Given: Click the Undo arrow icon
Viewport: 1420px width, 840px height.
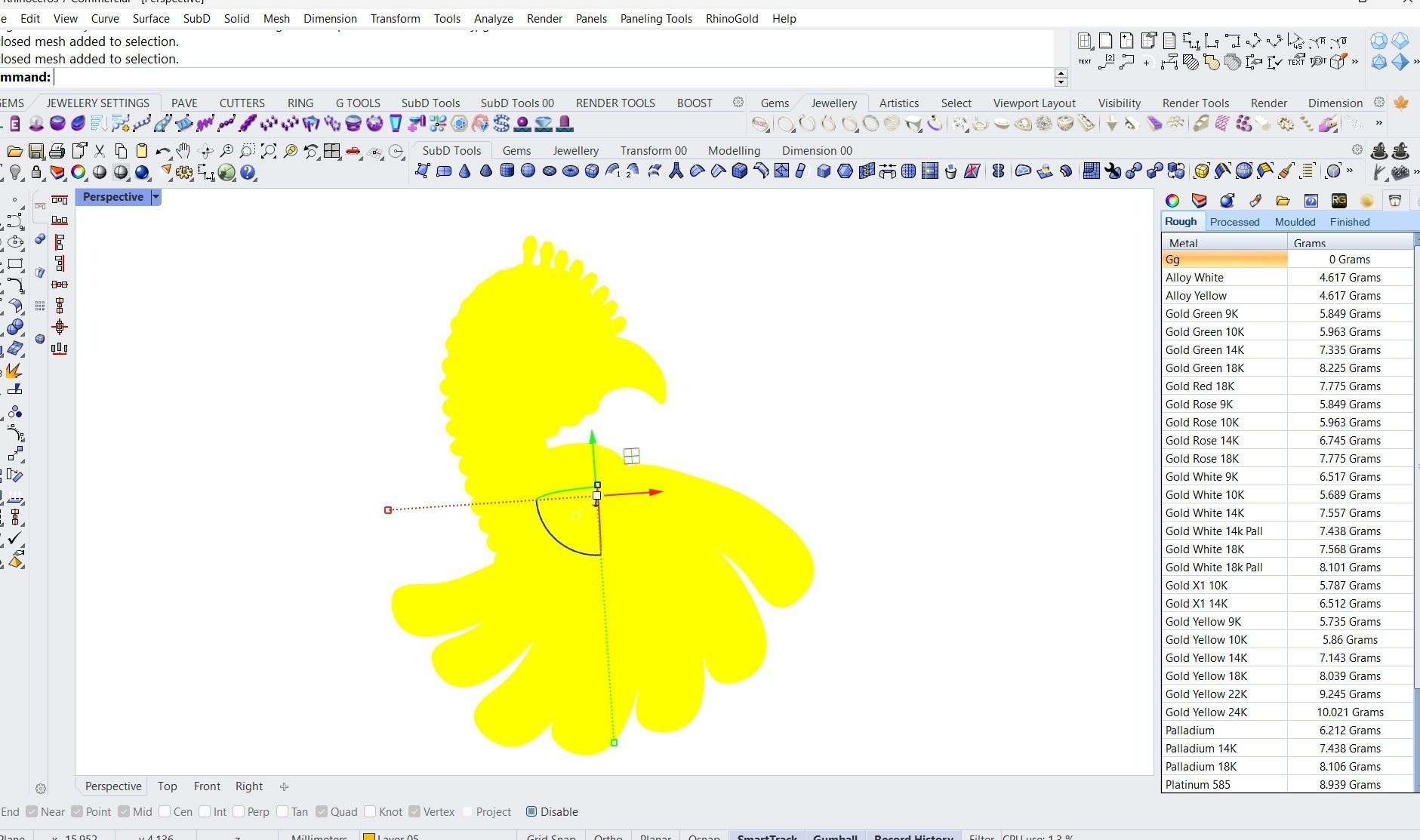Looking at the screenshot, I should 162,152.
